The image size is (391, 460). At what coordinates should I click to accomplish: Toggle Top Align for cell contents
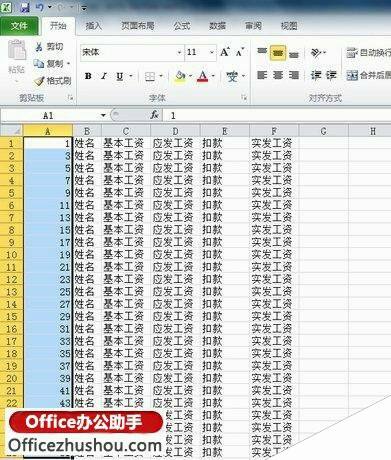262,52
